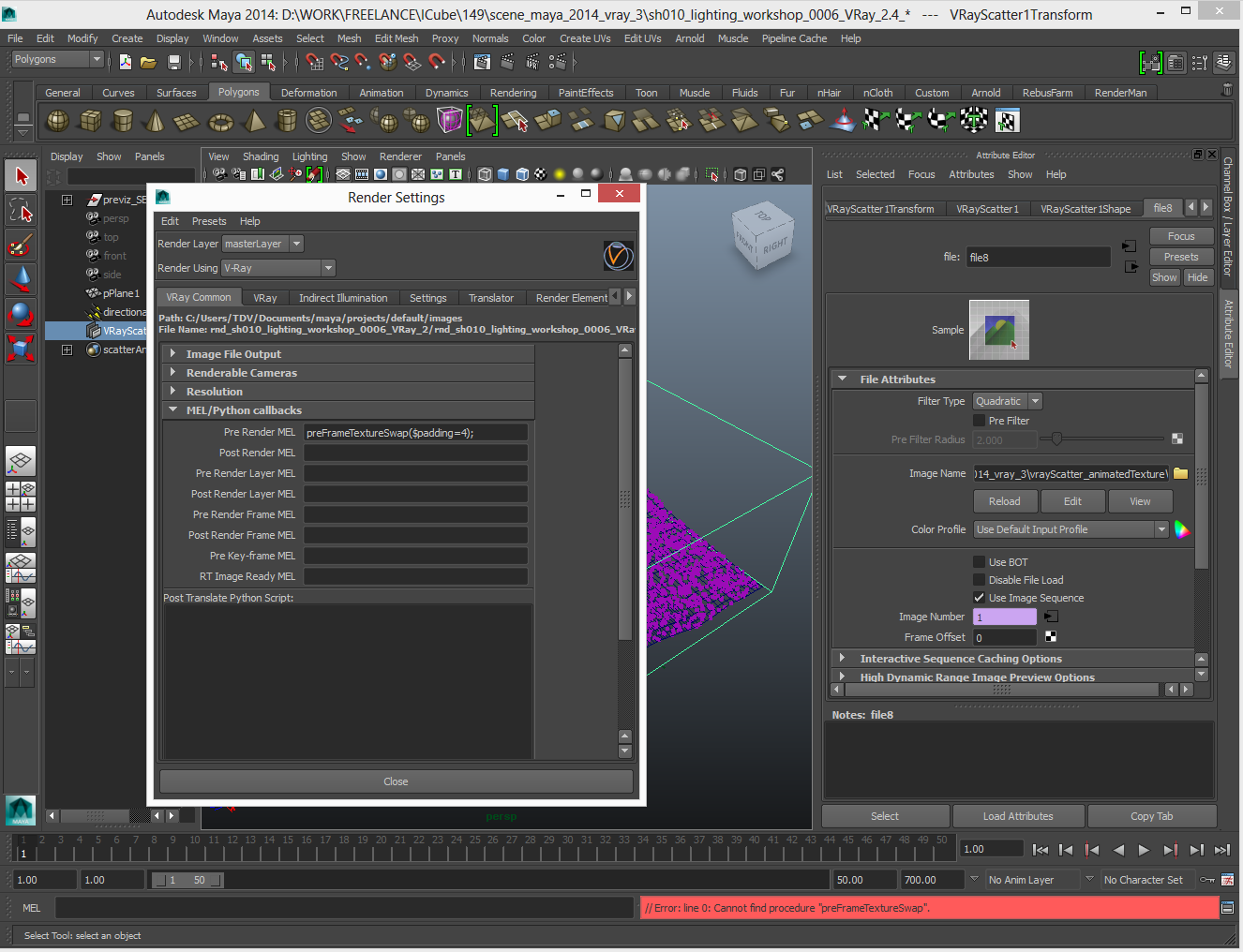
Task: Browse folder icon next to Image Name
Action: click(1181, 474)
